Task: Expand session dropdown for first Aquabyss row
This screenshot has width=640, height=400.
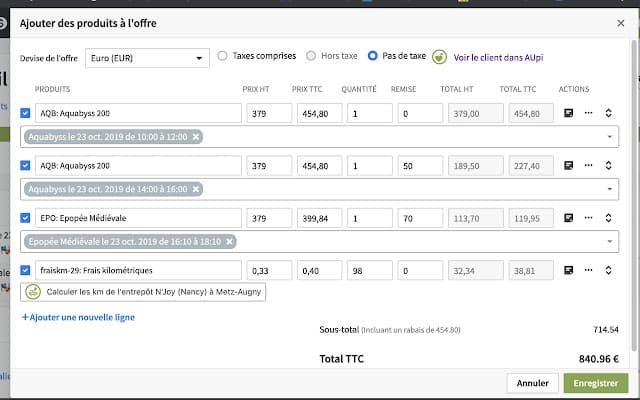Action: pos(610,137)
